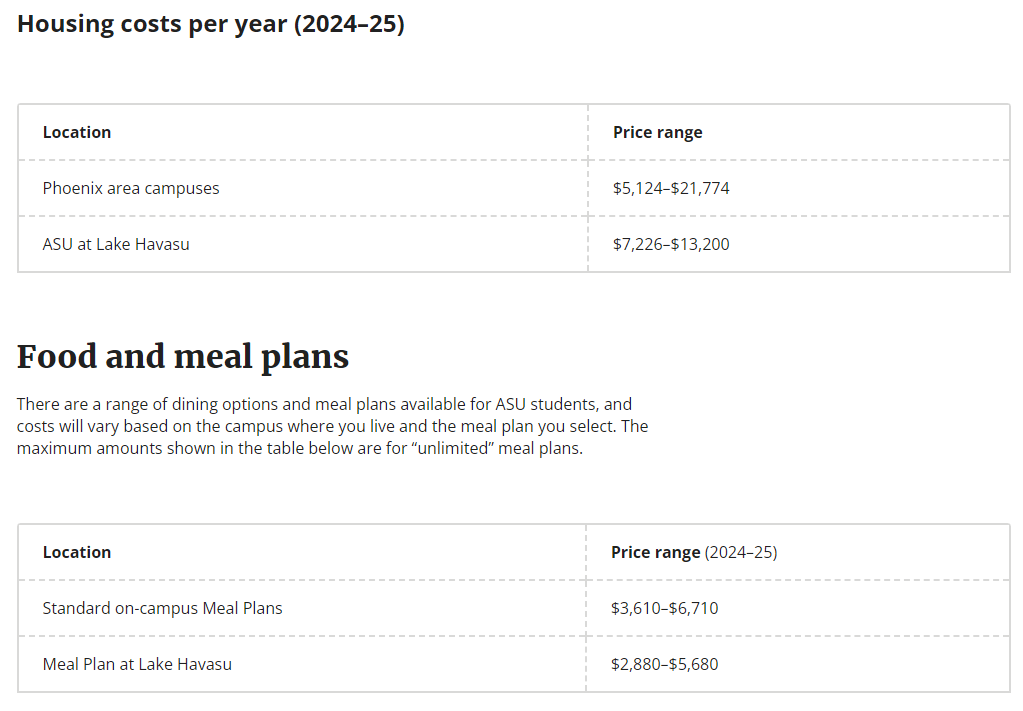Screen dimensions: 1023x711
Task: Click the Housing costs per year heading
Action: 210,25
